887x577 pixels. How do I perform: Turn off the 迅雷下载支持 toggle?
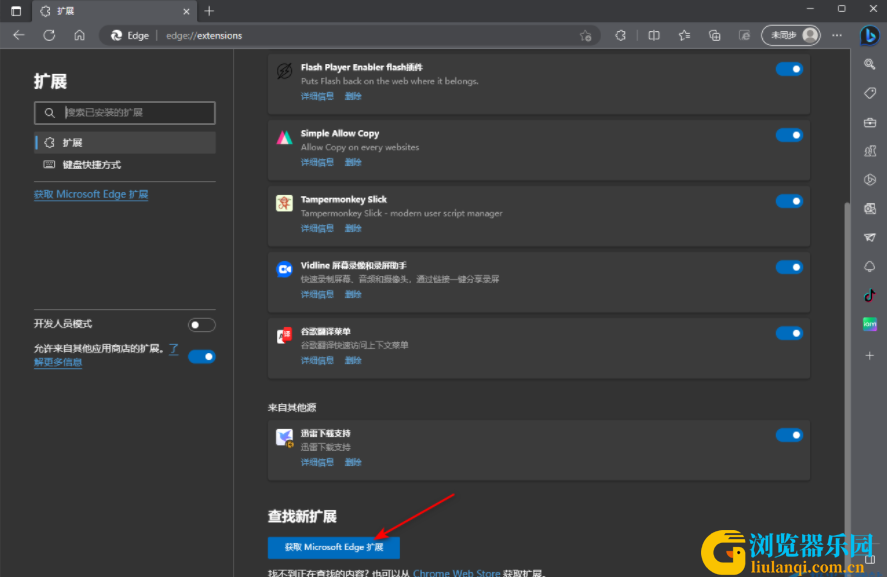coord(789,435)
